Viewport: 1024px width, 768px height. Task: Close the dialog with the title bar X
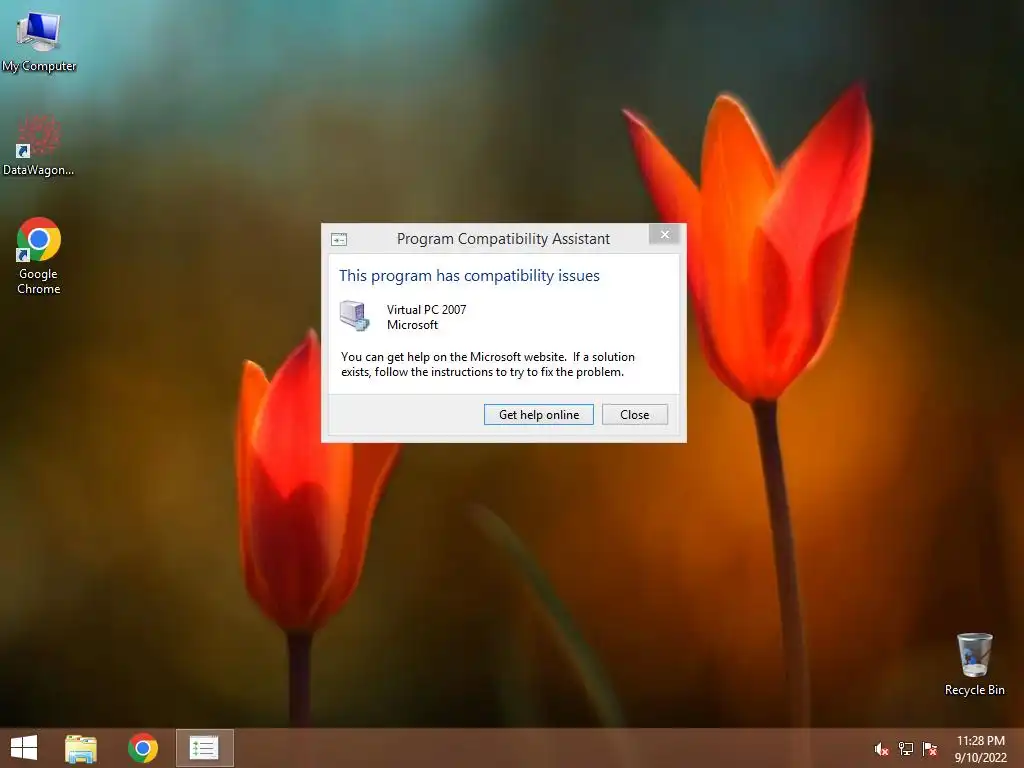click(665, 234)
